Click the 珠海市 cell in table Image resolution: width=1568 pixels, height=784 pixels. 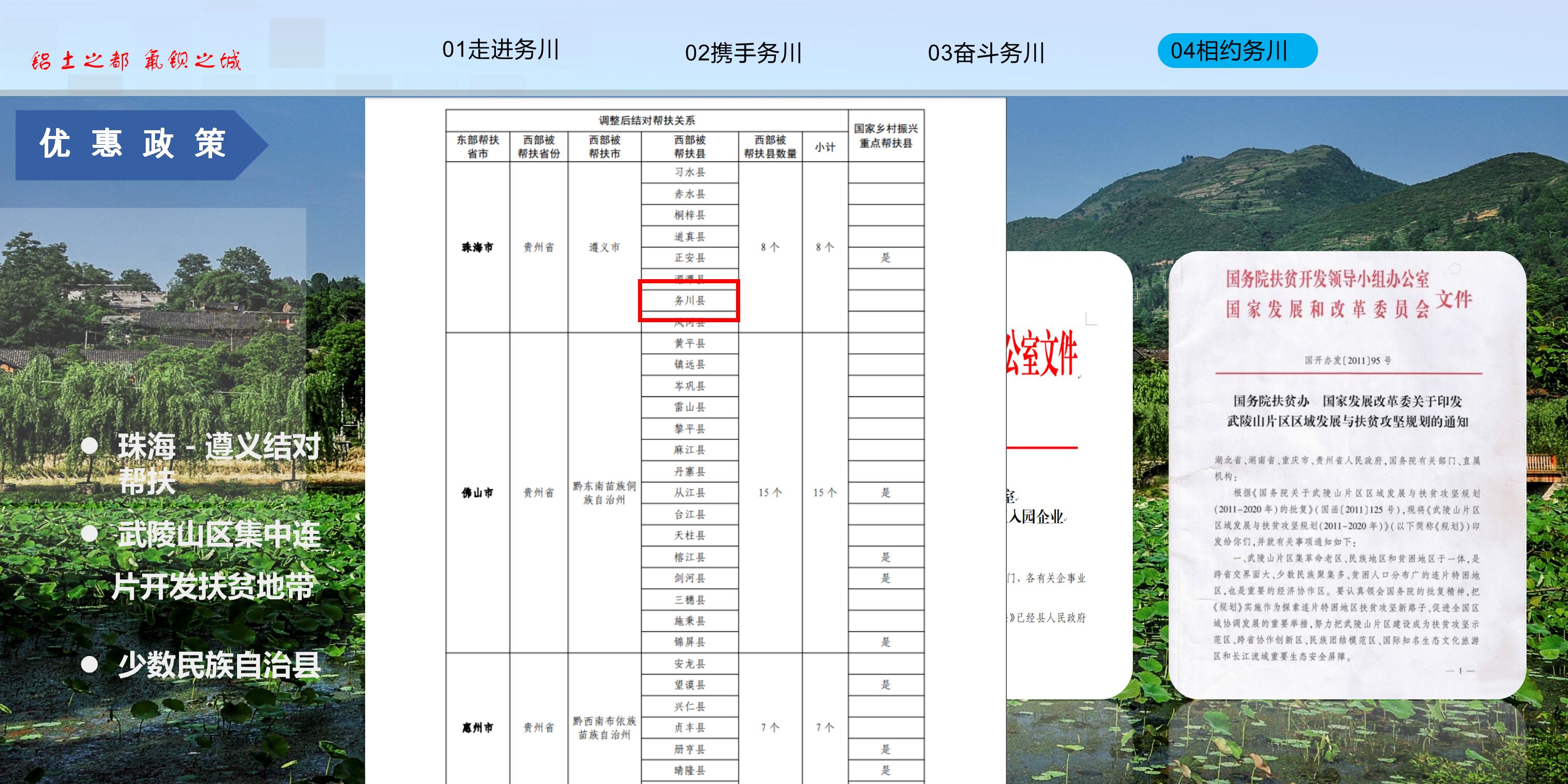tap(477, 247)
